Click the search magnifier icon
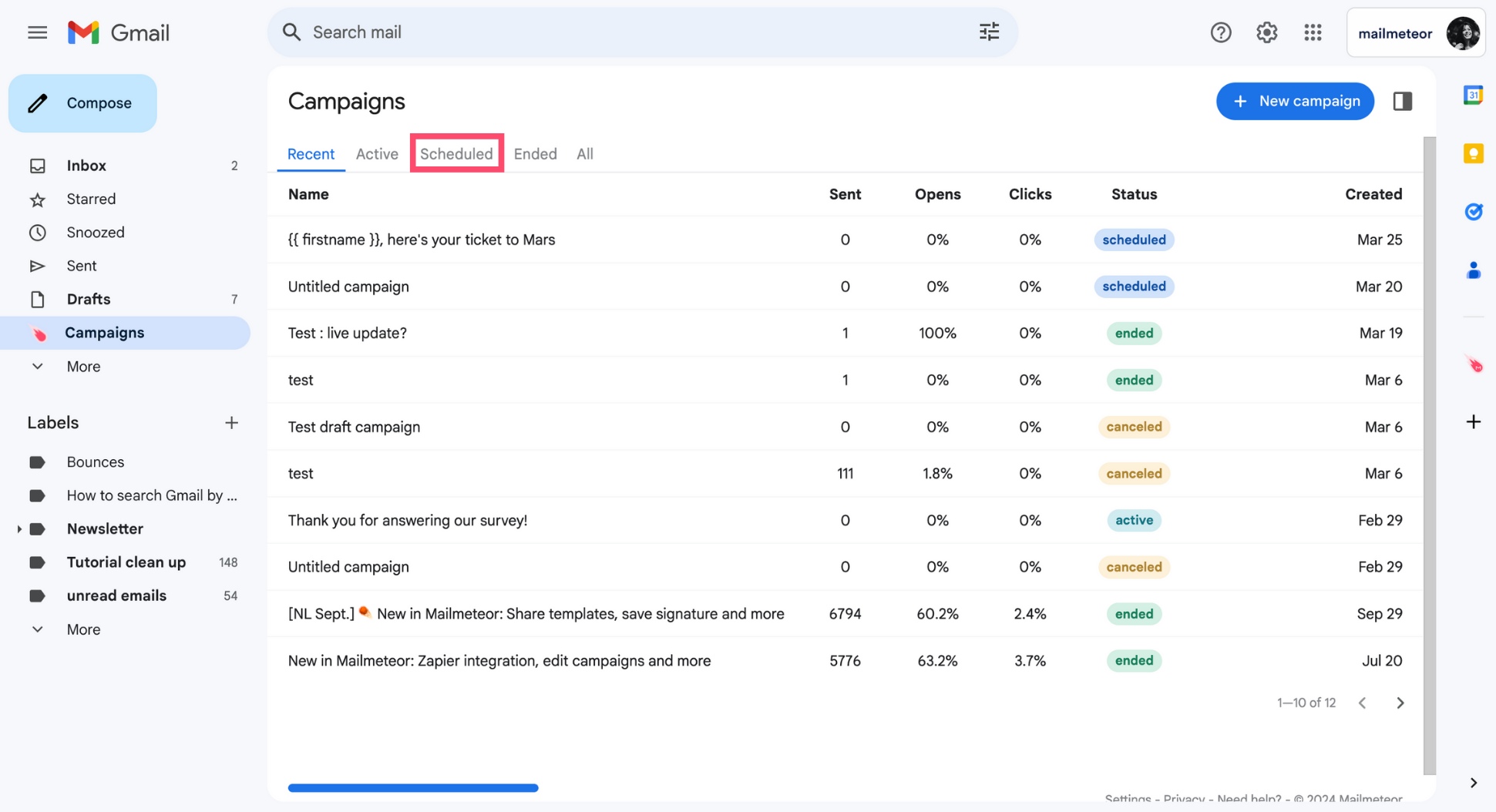 pos(291,32)
